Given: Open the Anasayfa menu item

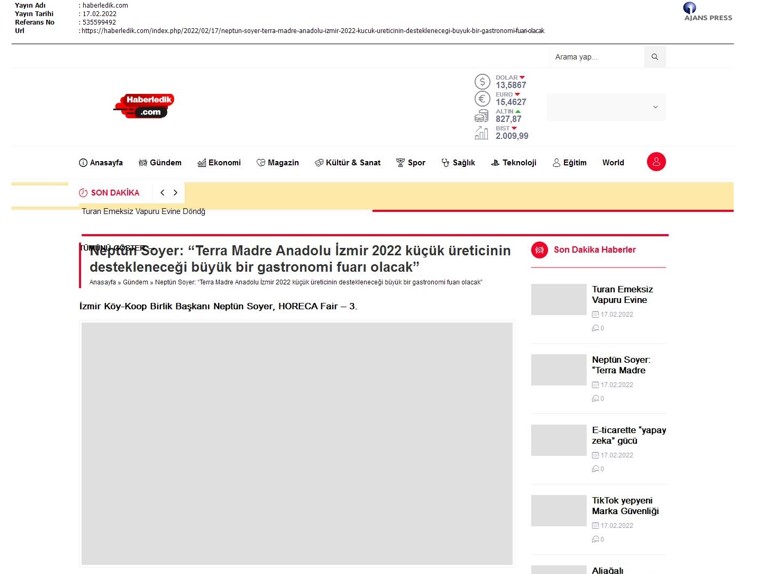Looking at the screenshot, I should coord(100,163).
